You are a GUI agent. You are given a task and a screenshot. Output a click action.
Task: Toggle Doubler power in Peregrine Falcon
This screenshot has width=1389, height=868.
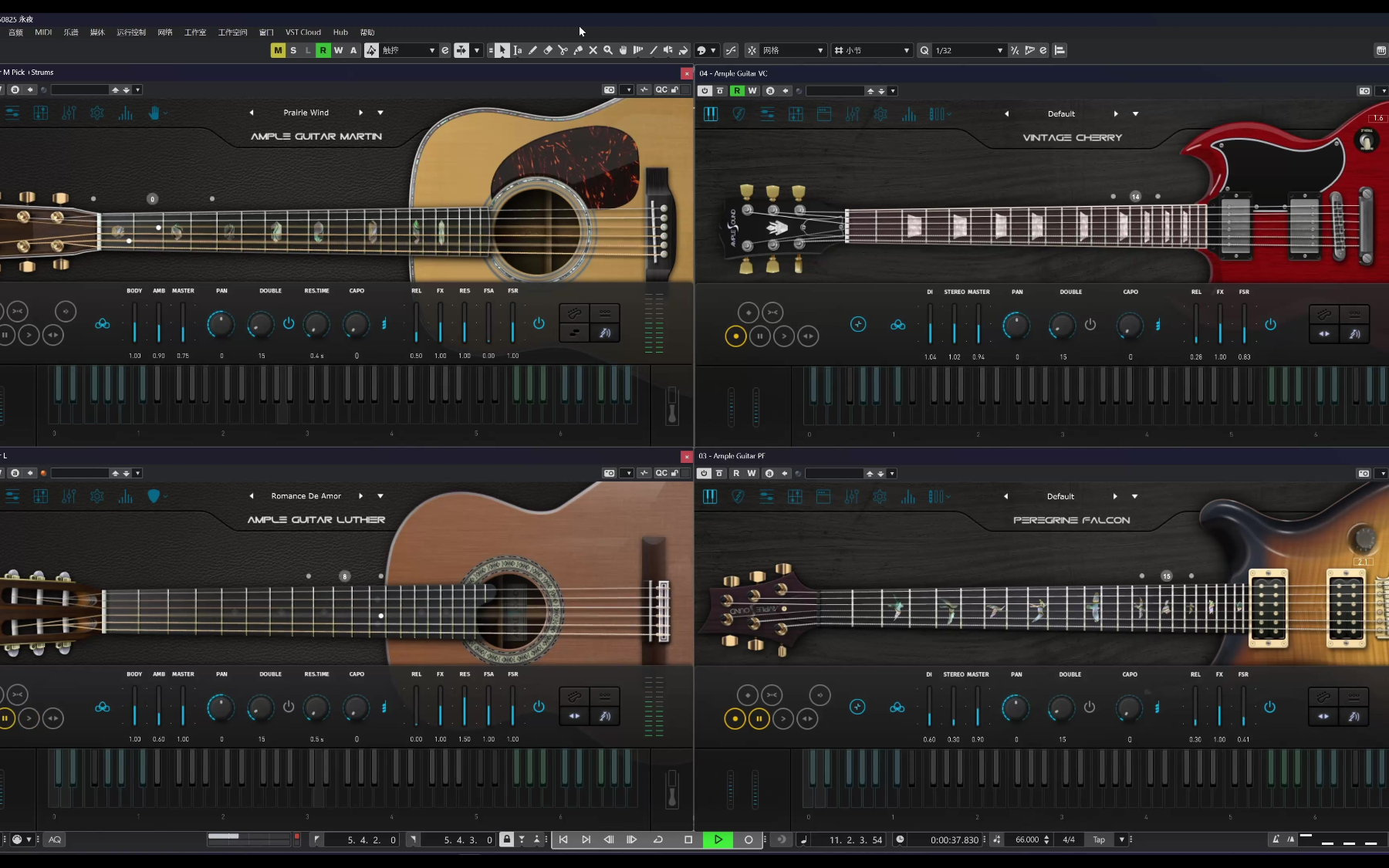pos(1090,707)
